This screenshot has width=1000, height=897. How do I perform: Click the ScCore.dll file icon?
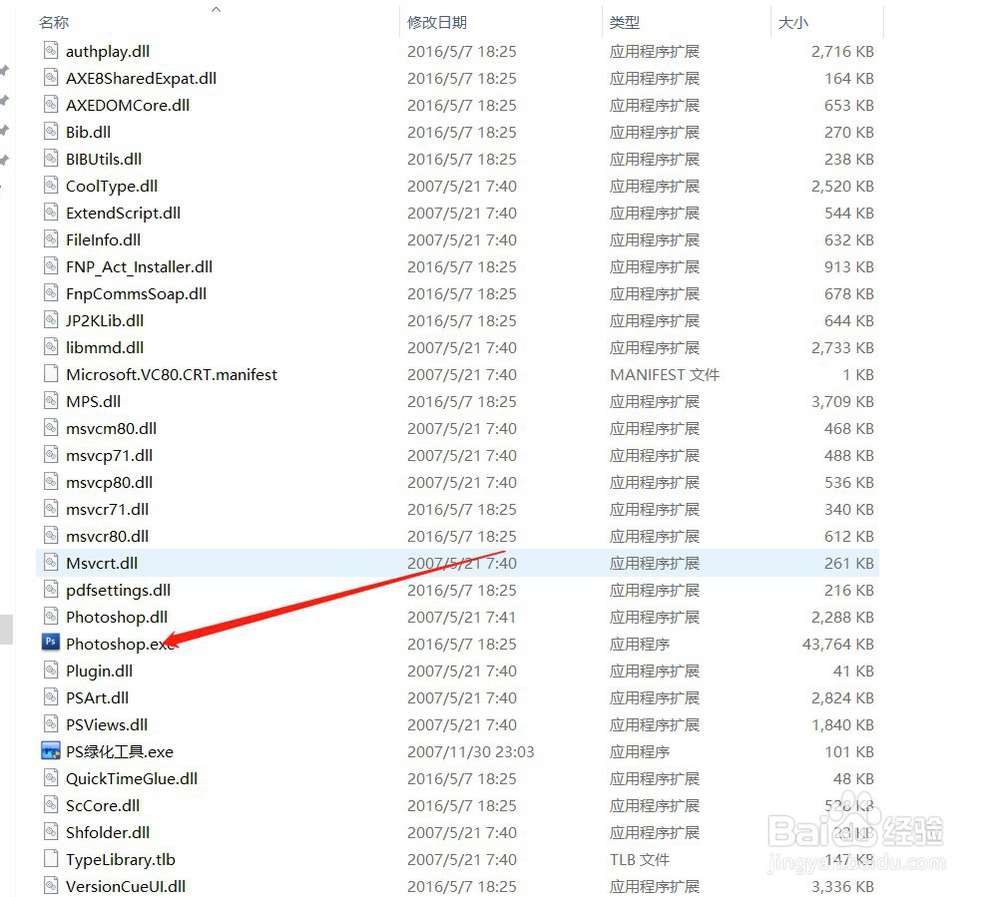[x=51, y=804]
